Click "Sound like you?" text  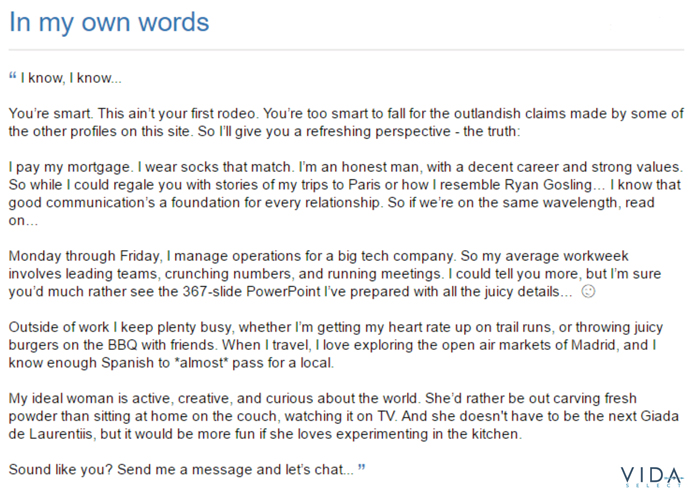61,470
